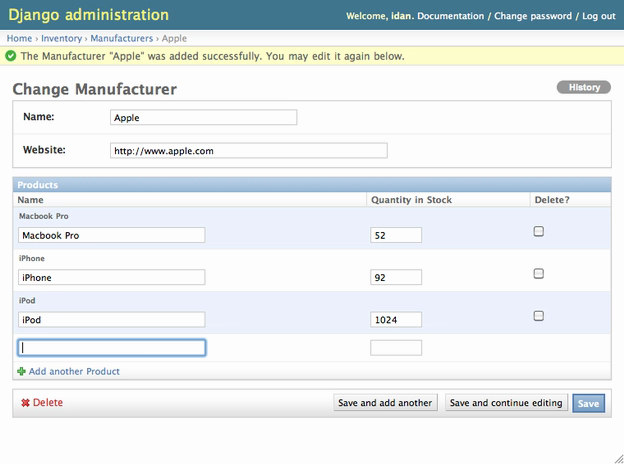Click the empty quantity field in the last row
This screenshot has height=464, width=624.
[396, 347]
